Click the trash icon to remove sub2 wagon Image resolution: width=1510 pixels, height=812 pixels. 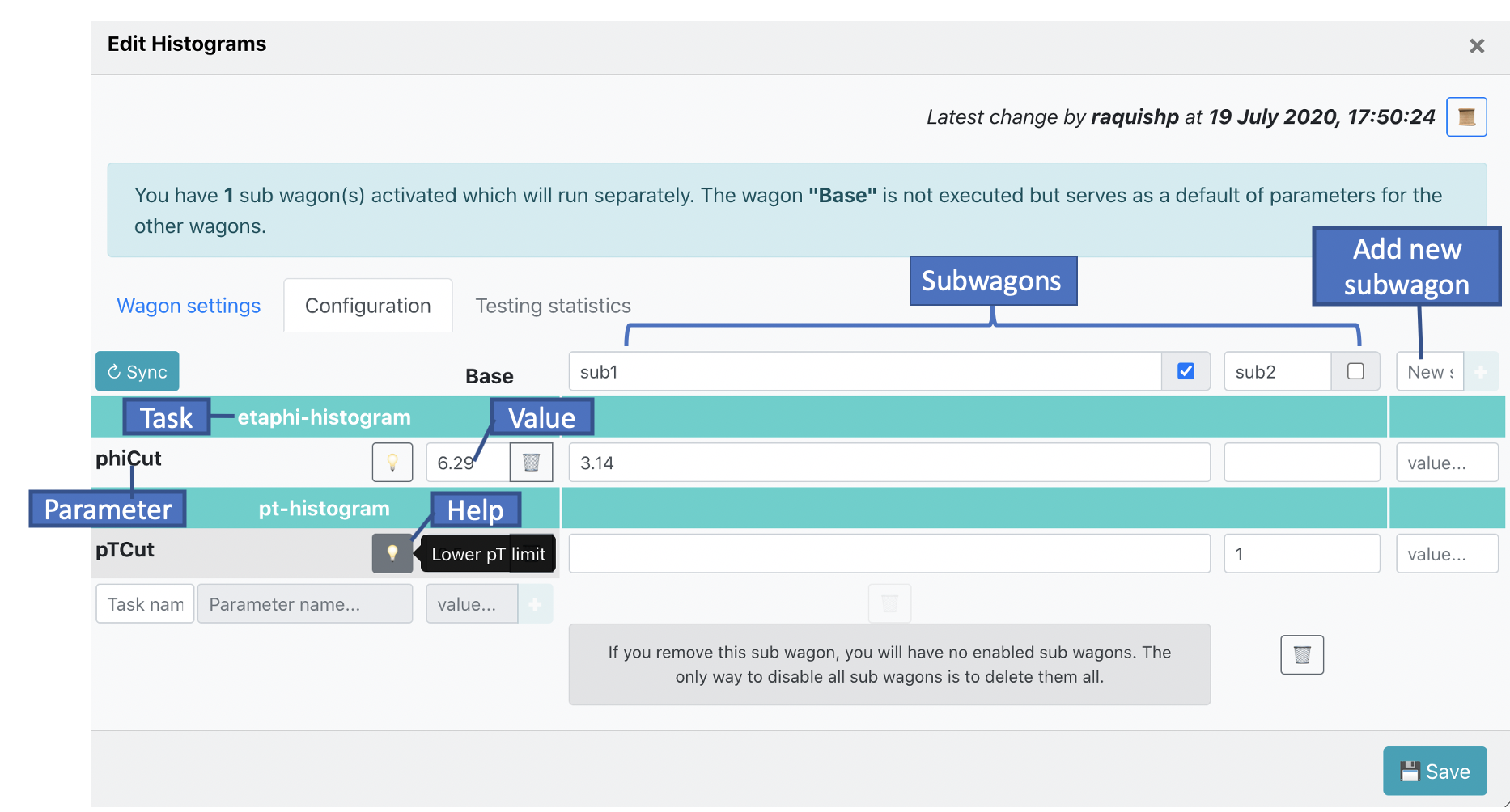point(1301,654)
